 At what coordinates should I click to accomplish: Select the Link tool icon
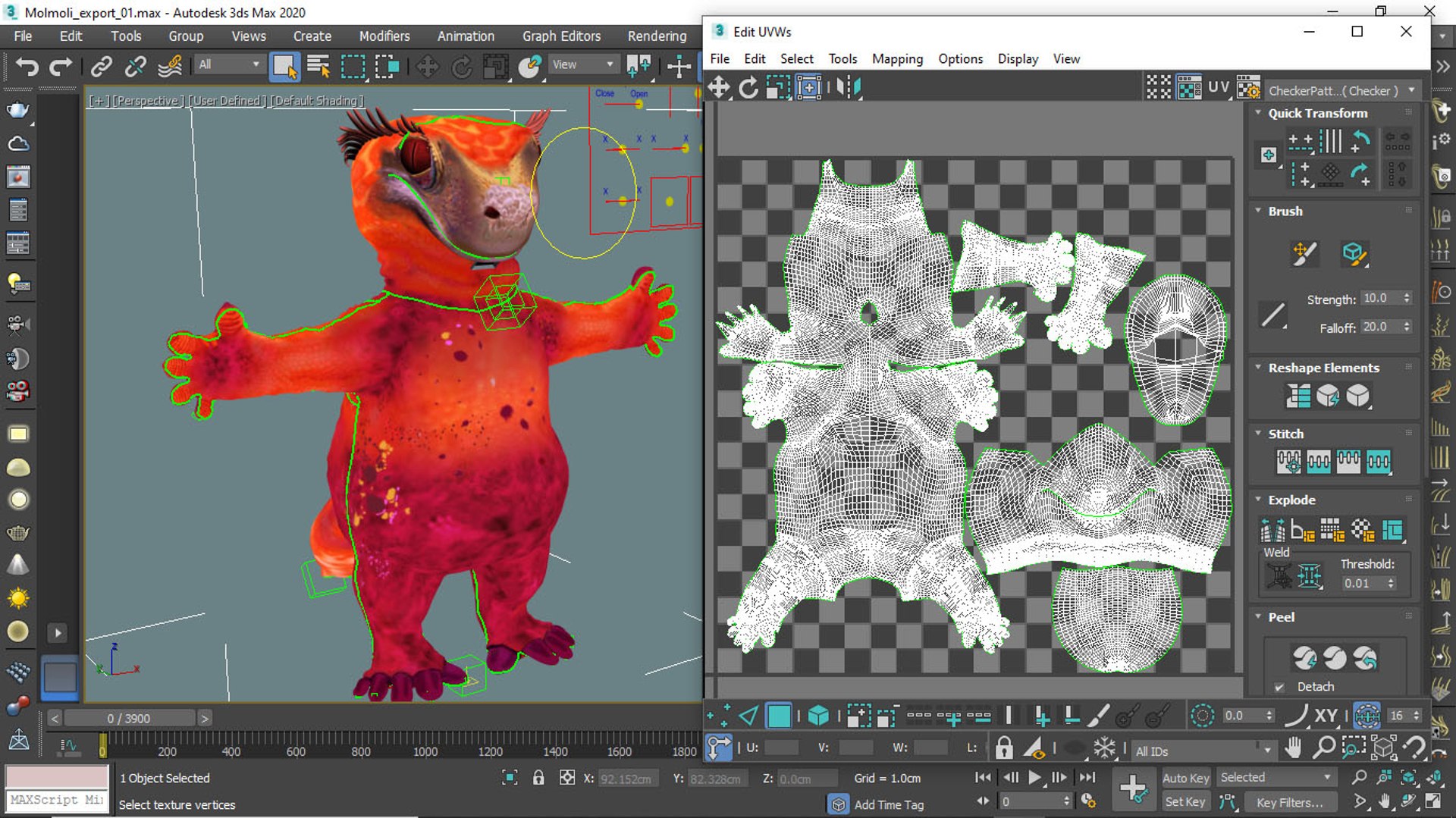pyautogui.click(x=101, y=67)
